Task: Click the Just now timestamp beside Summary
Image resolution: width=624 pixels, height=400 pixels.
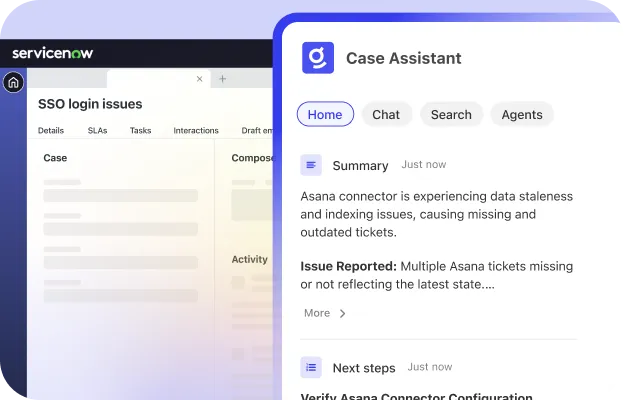Action: click(424, 164)
